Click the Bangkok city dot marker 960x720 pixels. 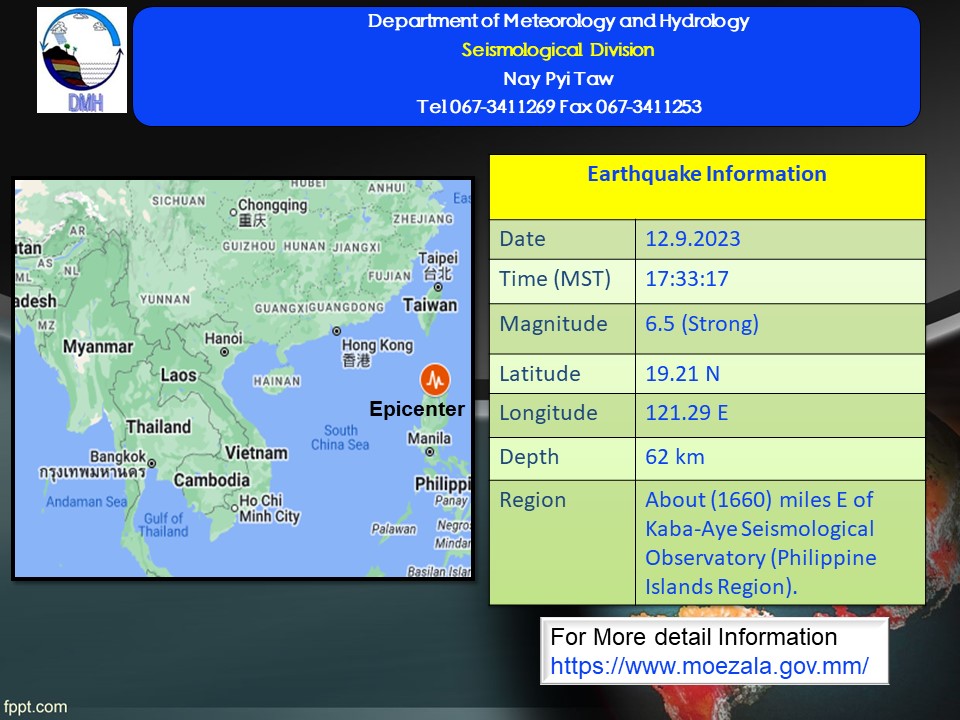(x=152, y=463)
